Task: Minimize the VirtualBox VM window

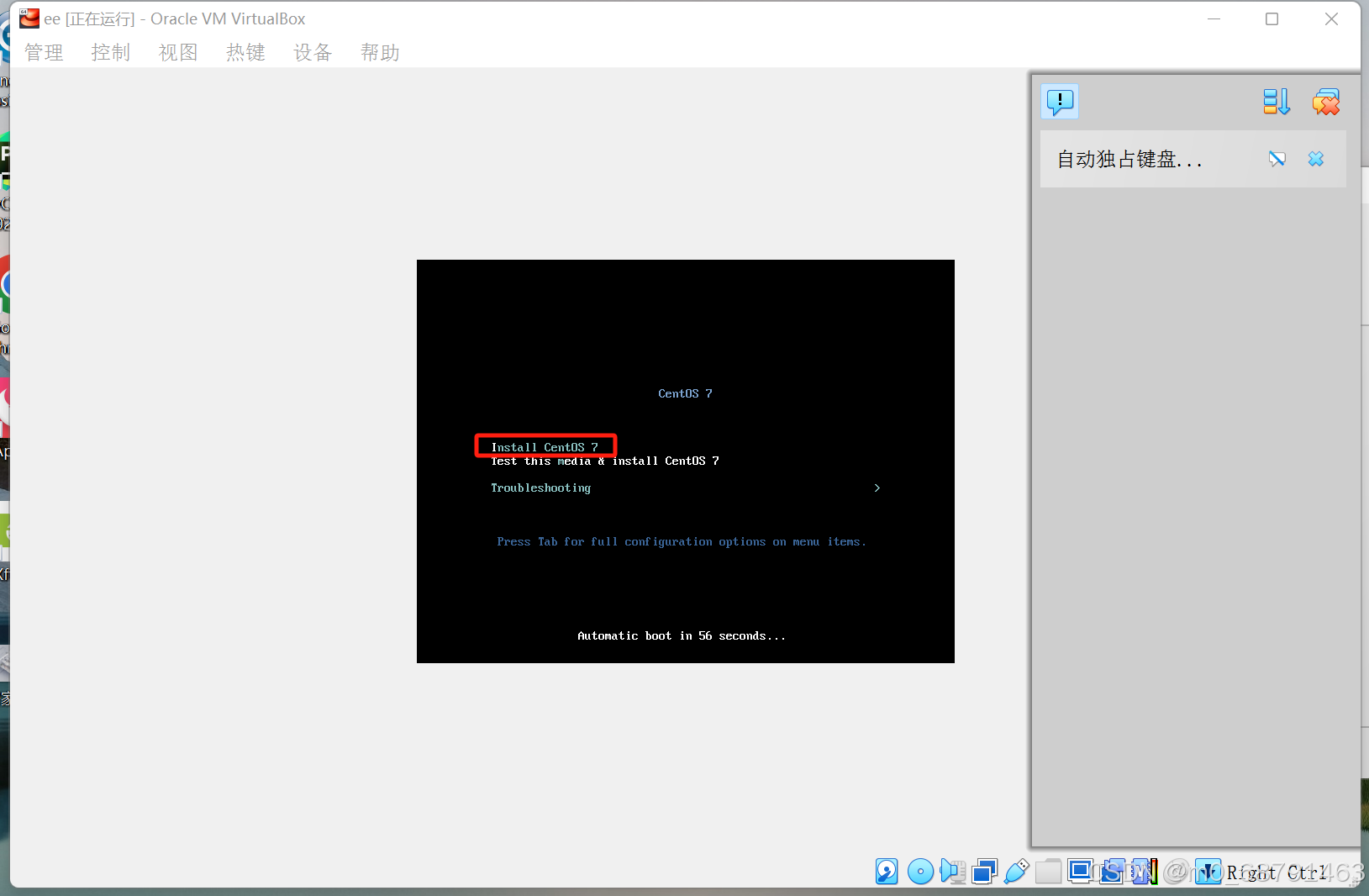Action: (x=1214, y=18)
